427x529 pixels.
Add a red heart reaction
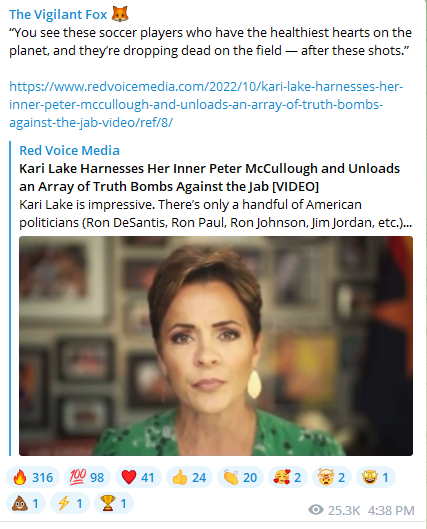point(138,477)
